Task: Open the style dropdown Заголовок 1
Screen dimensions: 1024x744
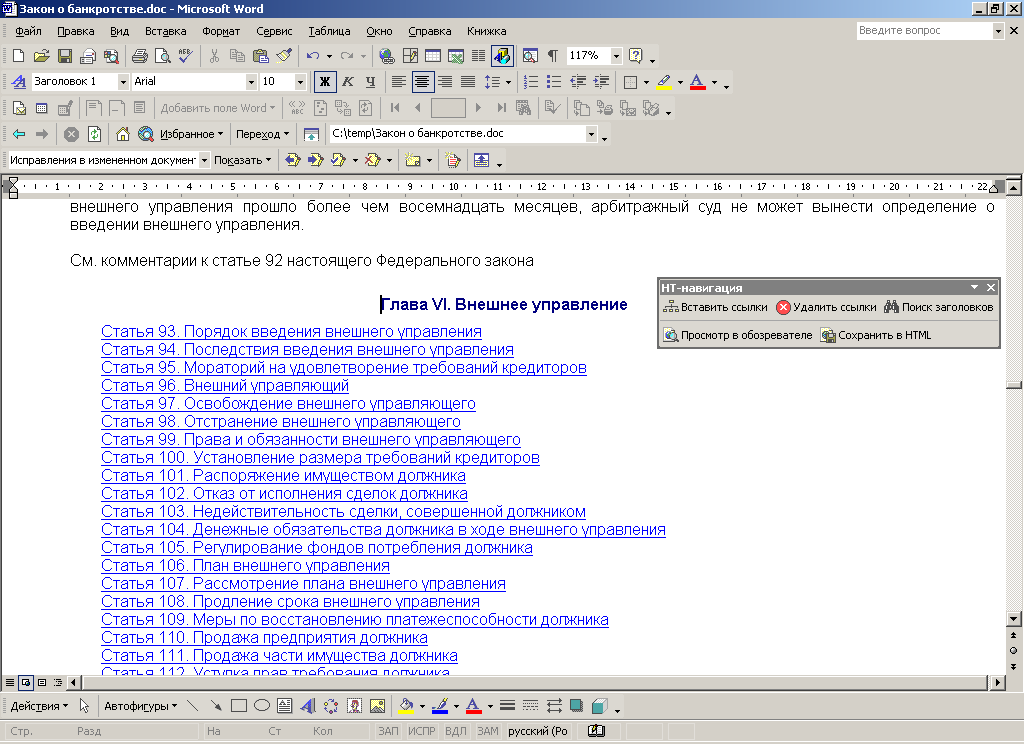Action: [123, 82]
